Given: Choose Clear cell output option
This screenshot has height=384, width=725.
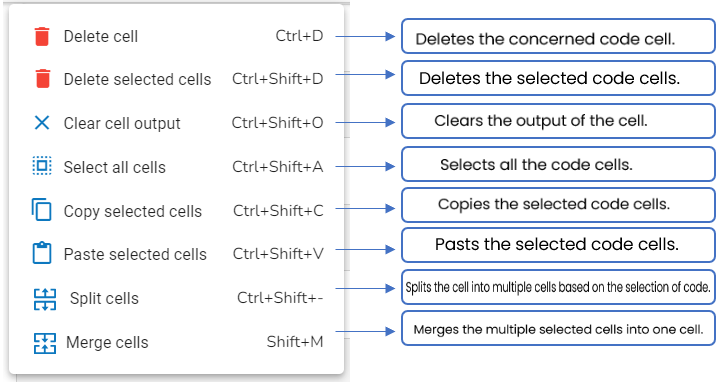Looking at the screenshot, I should click(x=178, y=123).
